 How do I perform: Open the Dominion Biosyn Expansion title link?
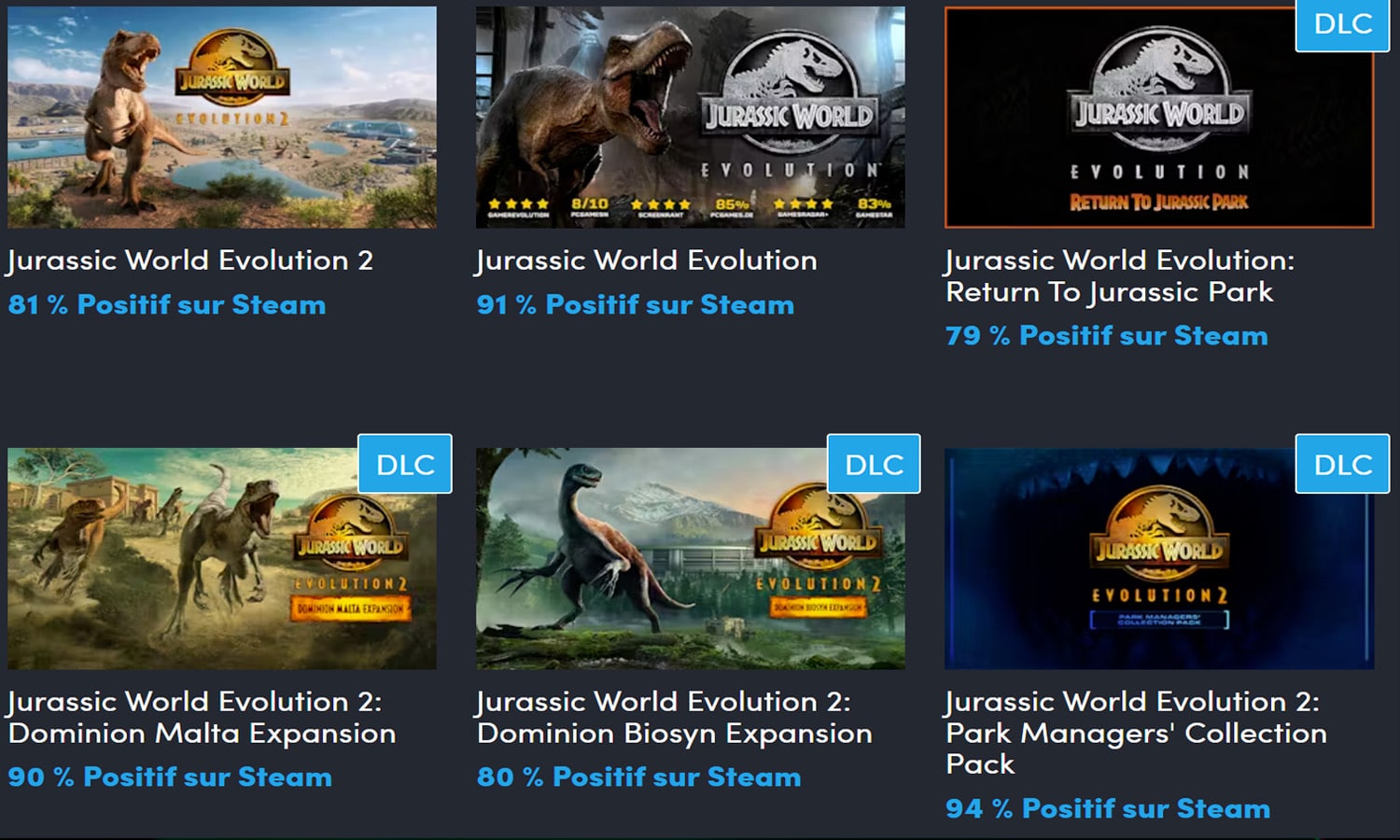coord(673,717)
